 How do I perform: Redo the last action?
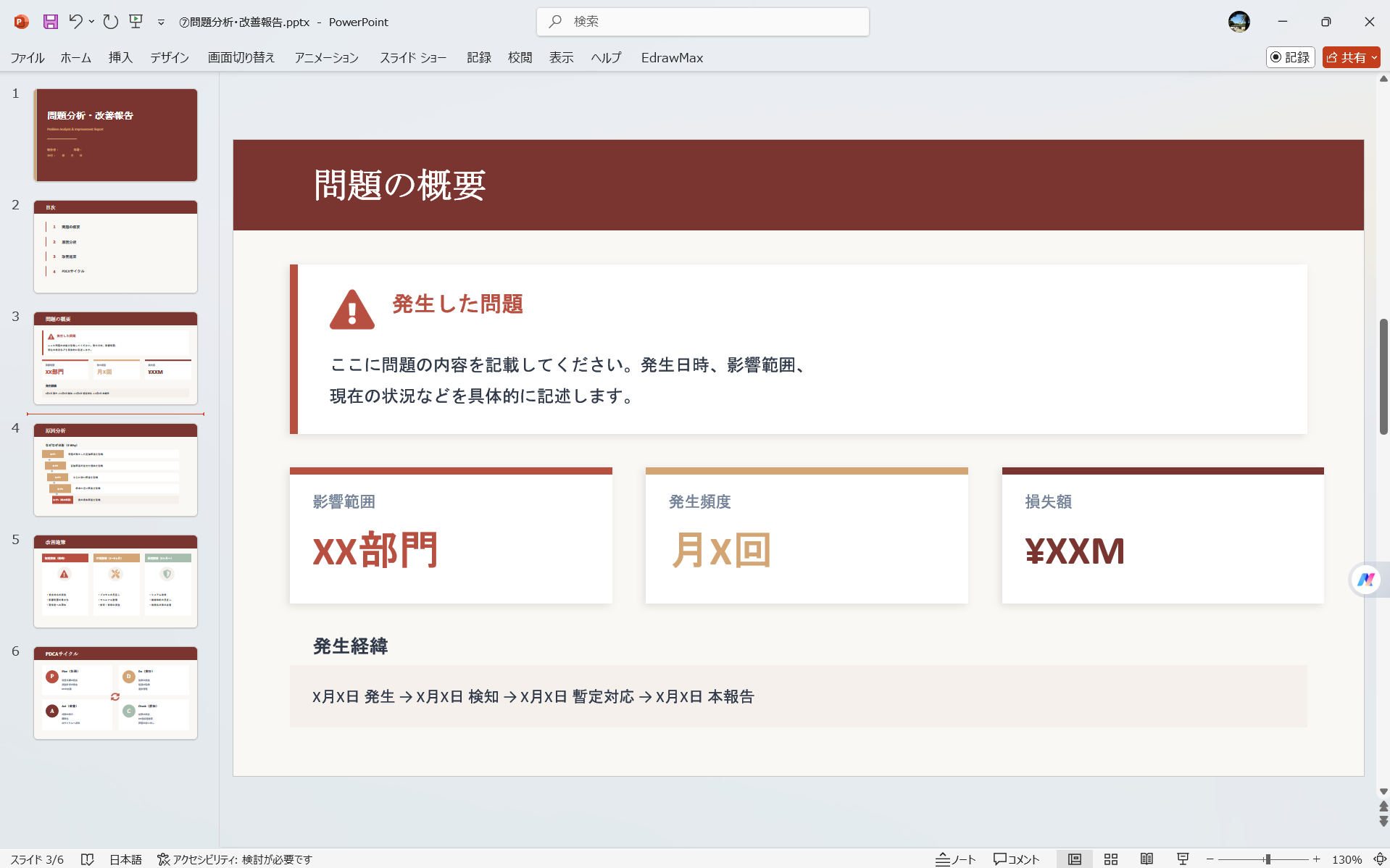[x=110, y=22]
